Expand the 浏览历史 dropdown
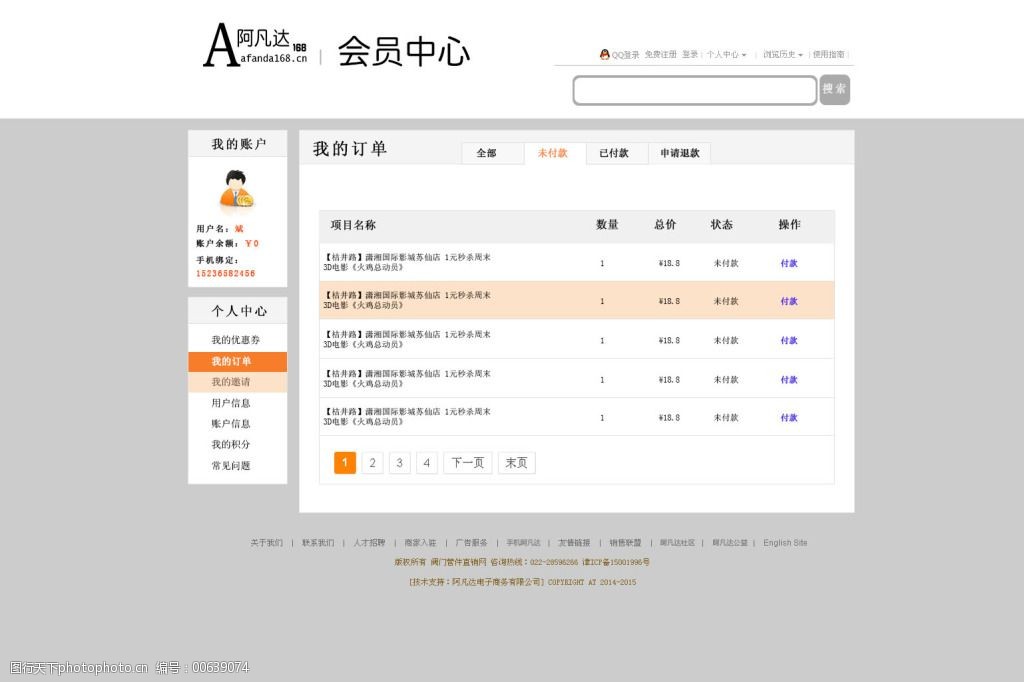 [779, 54]
